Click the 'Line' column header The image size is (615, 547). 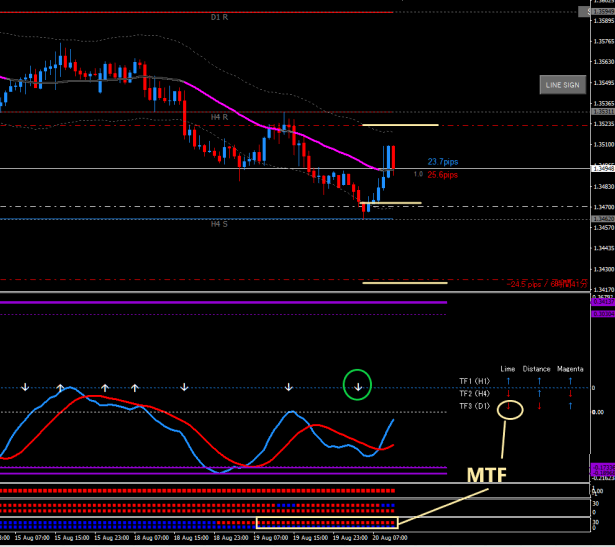point(508,369)
